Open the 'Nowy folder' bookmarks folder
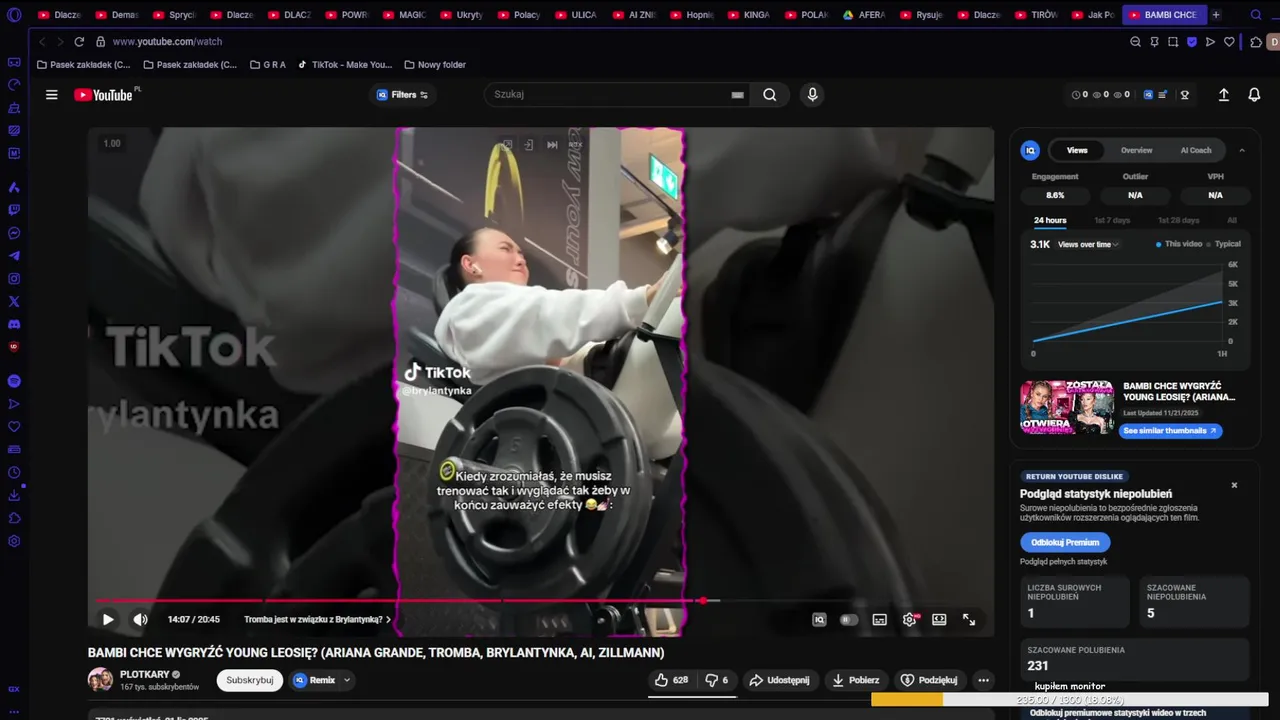 click(435, 65)
